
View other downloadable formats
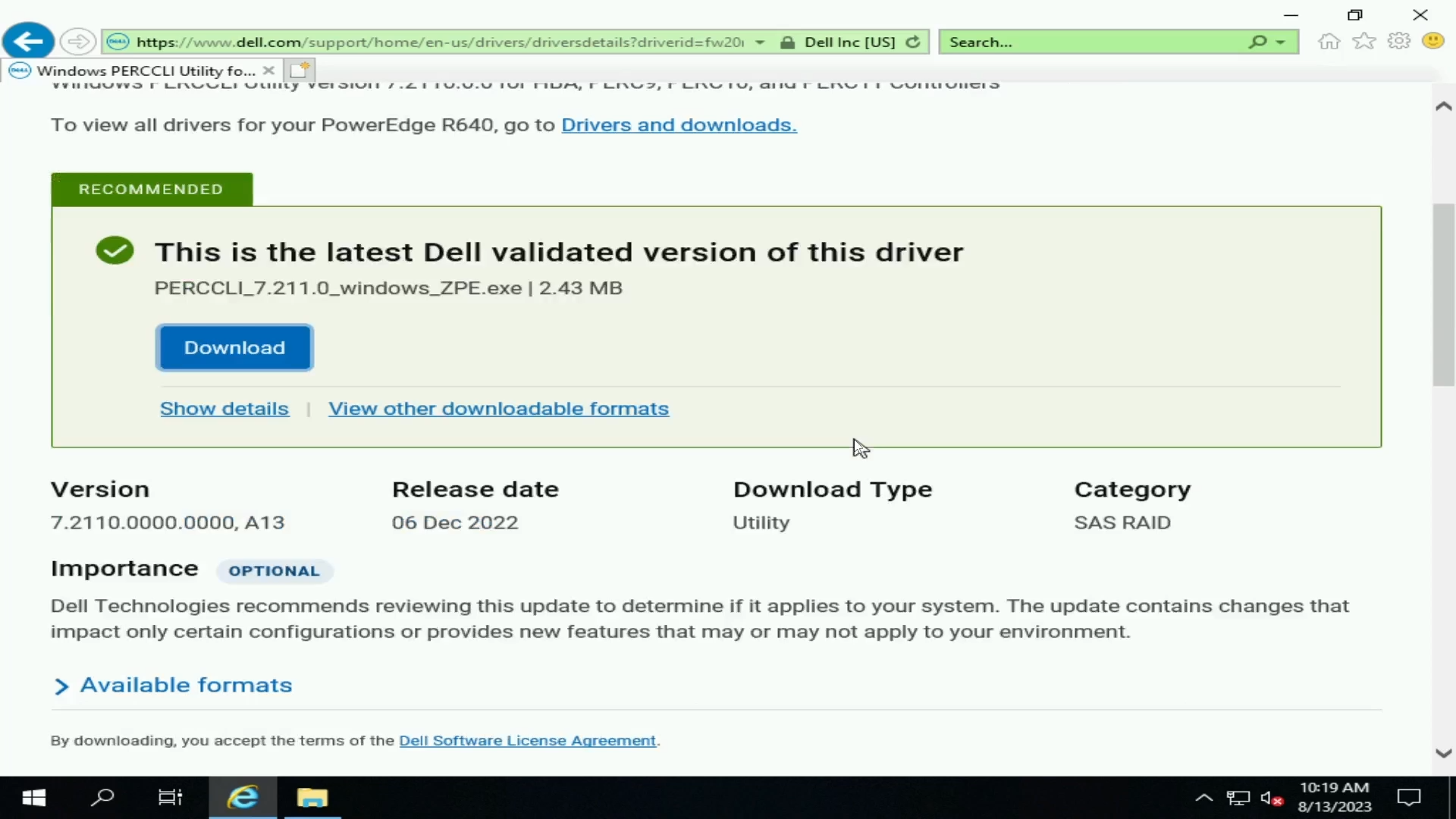499,408
